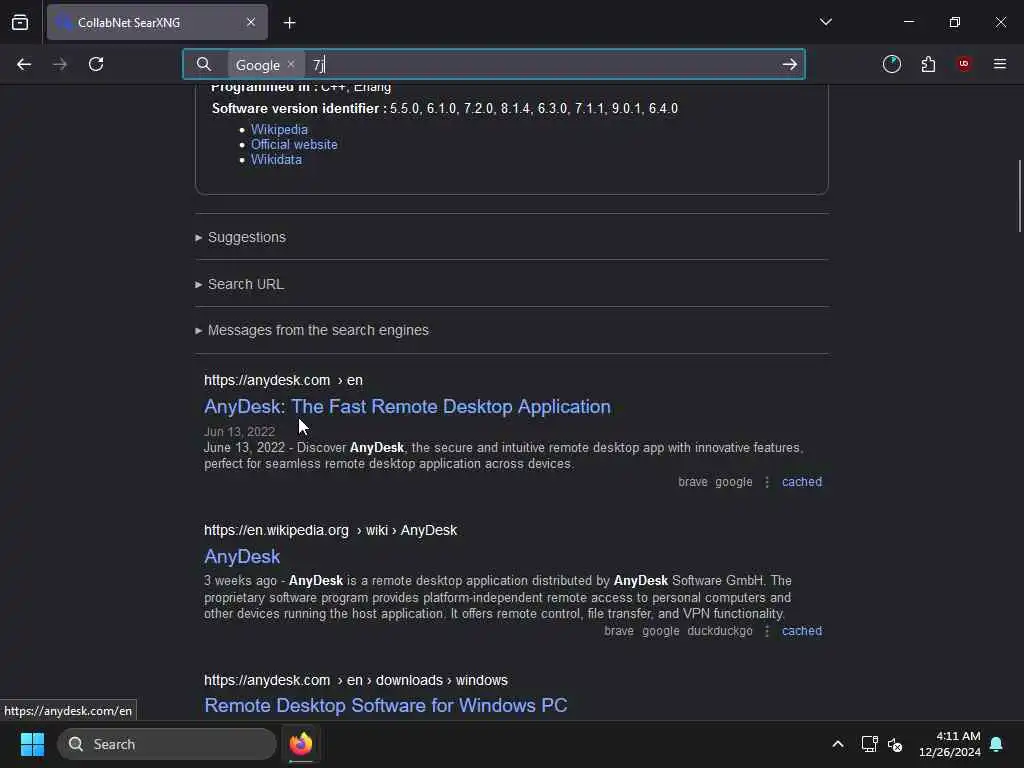Open the clock showing 4:11 AM
This screenshot has width=1024, height=768.
click(950, 744)
